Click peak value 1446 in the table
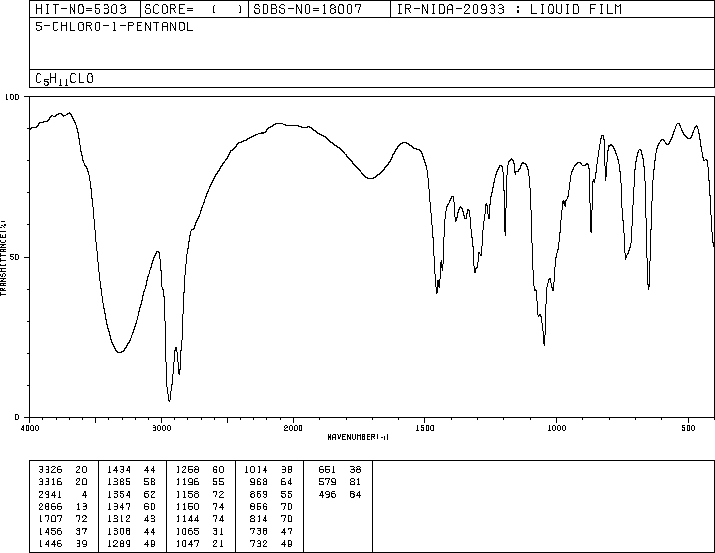This screenshot has width=715, height=553. pos(50,544)
